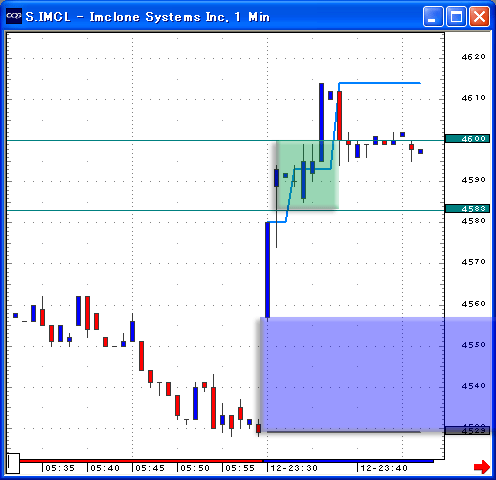This screenshot has width=496, height=480.
Task: Click the 4529 price marker label
Action: 467,431
